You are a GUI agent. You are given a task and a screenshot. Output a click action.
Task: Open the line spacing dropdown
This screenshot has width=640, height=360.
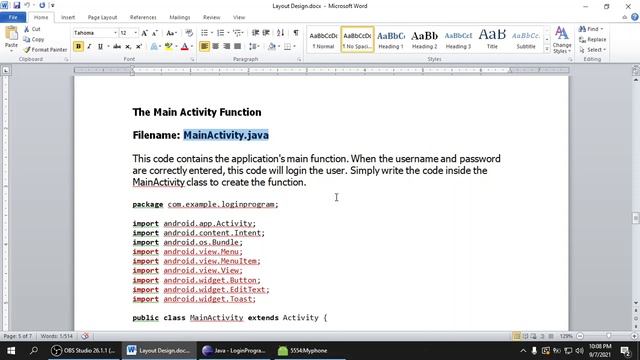[254, 46]
